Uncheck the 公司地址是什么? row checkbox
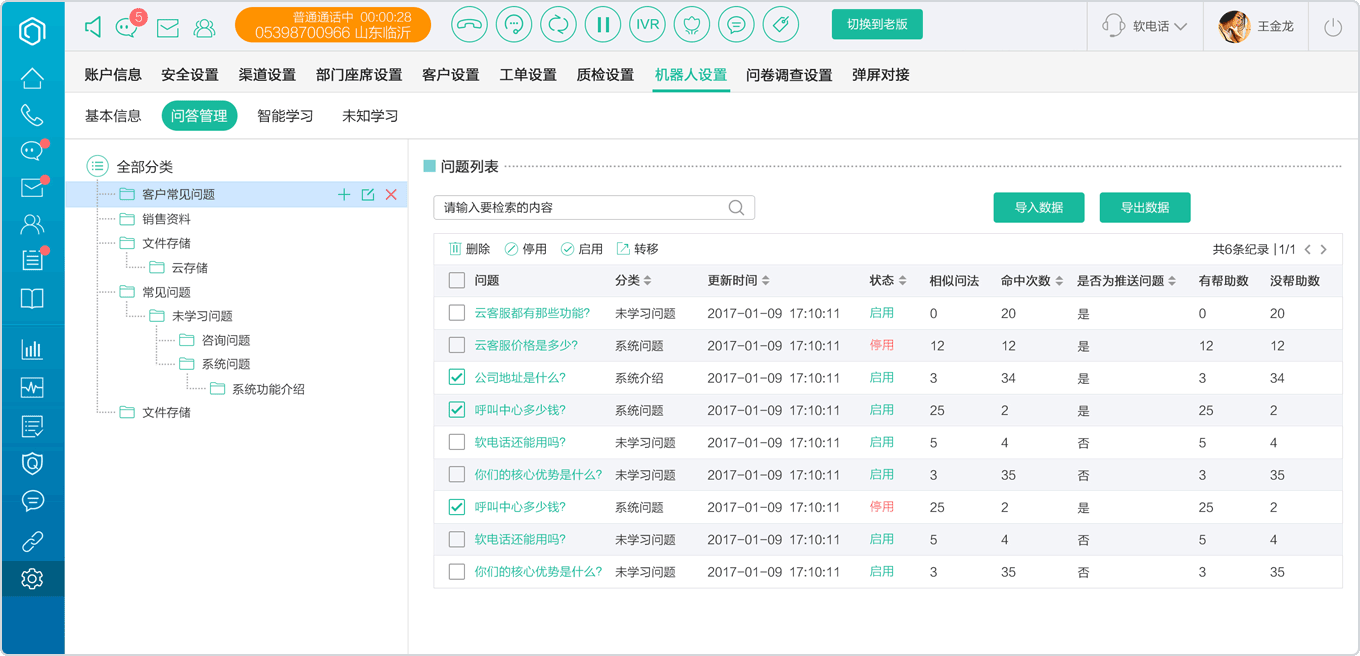 (x=457, y=378)
